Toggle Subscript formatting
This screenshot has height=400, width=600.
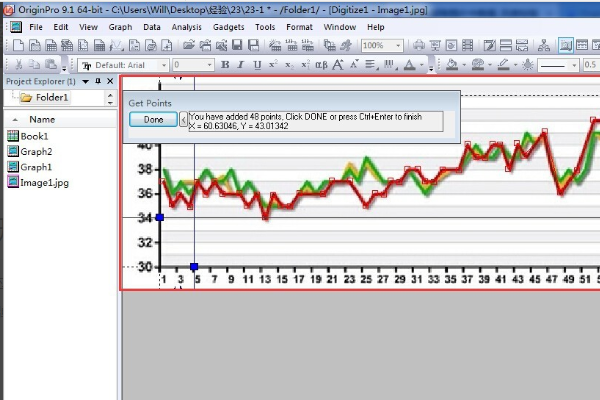[289, 65]
